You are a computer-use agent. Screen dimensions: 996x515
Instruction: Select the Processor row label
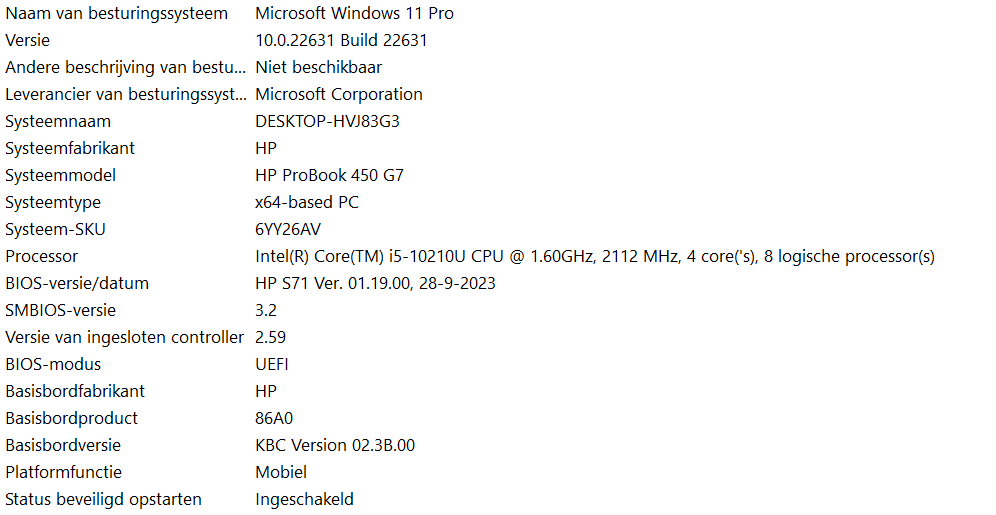click(x=42, y=257)
